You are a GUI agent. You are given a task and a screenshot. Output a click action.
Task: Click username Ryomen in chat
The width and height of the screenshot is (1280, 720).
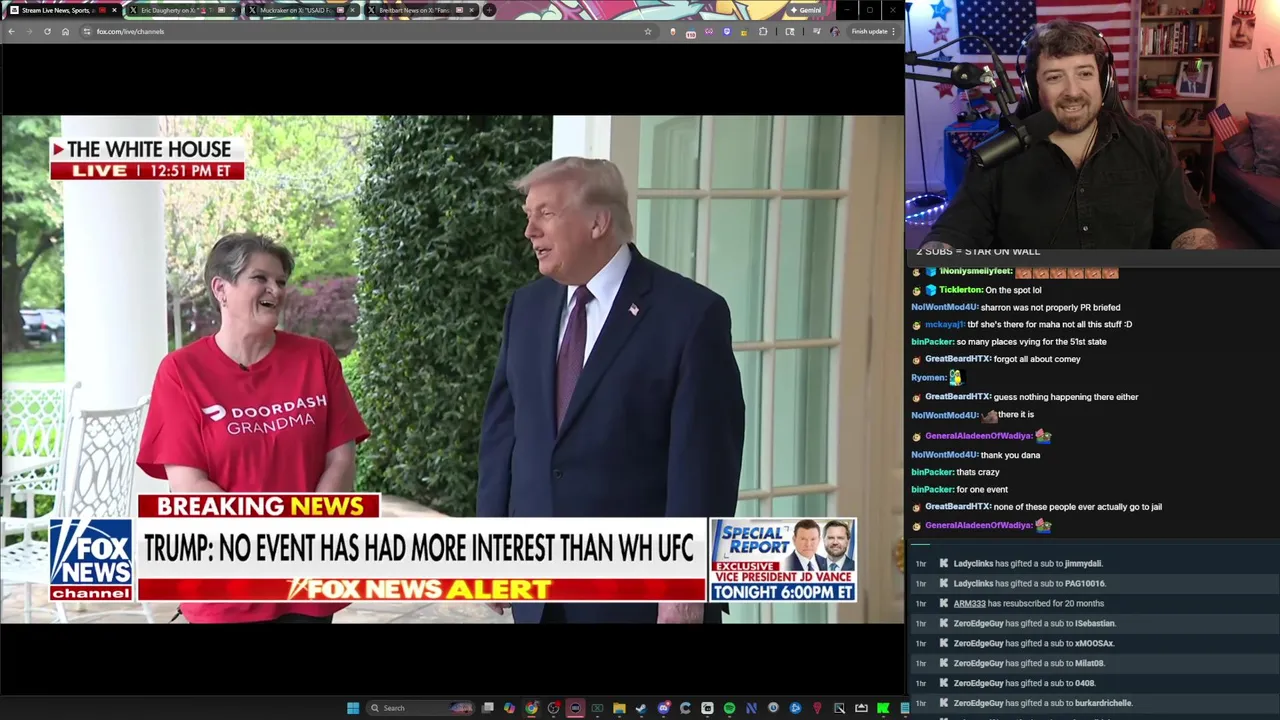928,378
